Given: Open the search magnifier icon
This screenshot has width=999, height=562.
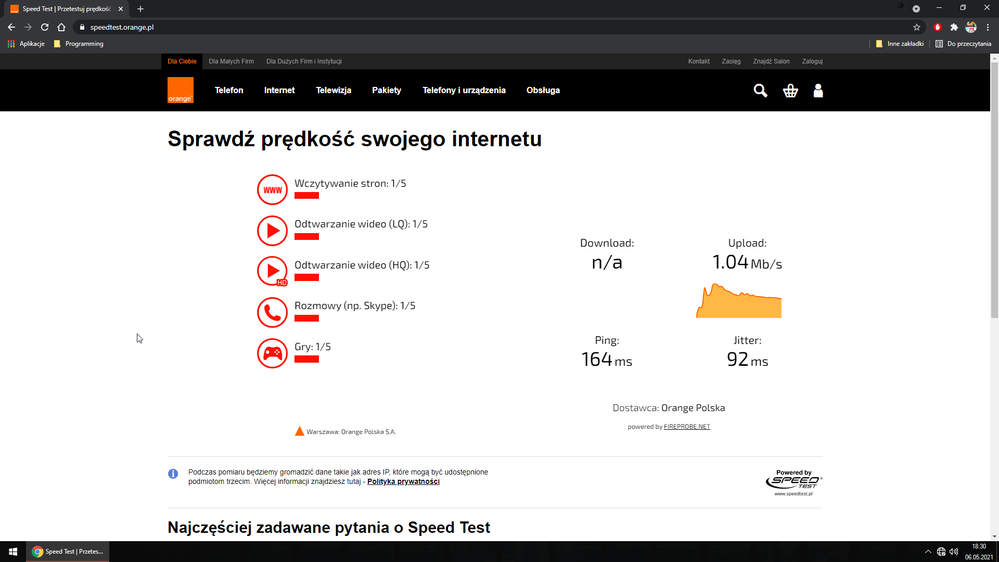Looking at the screenshot, I should [760, 91].
